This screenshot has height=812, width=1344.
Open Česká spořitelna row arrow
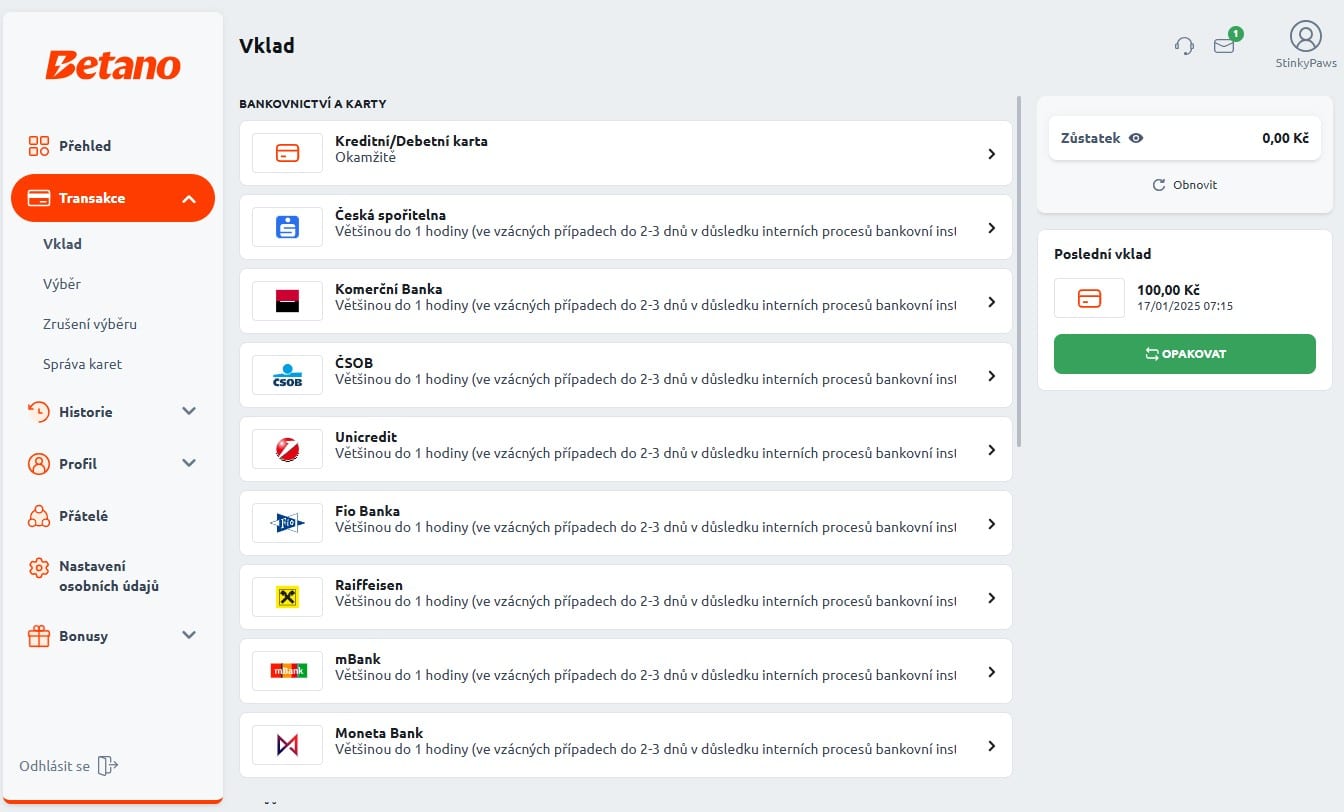(x=992, y=228)
